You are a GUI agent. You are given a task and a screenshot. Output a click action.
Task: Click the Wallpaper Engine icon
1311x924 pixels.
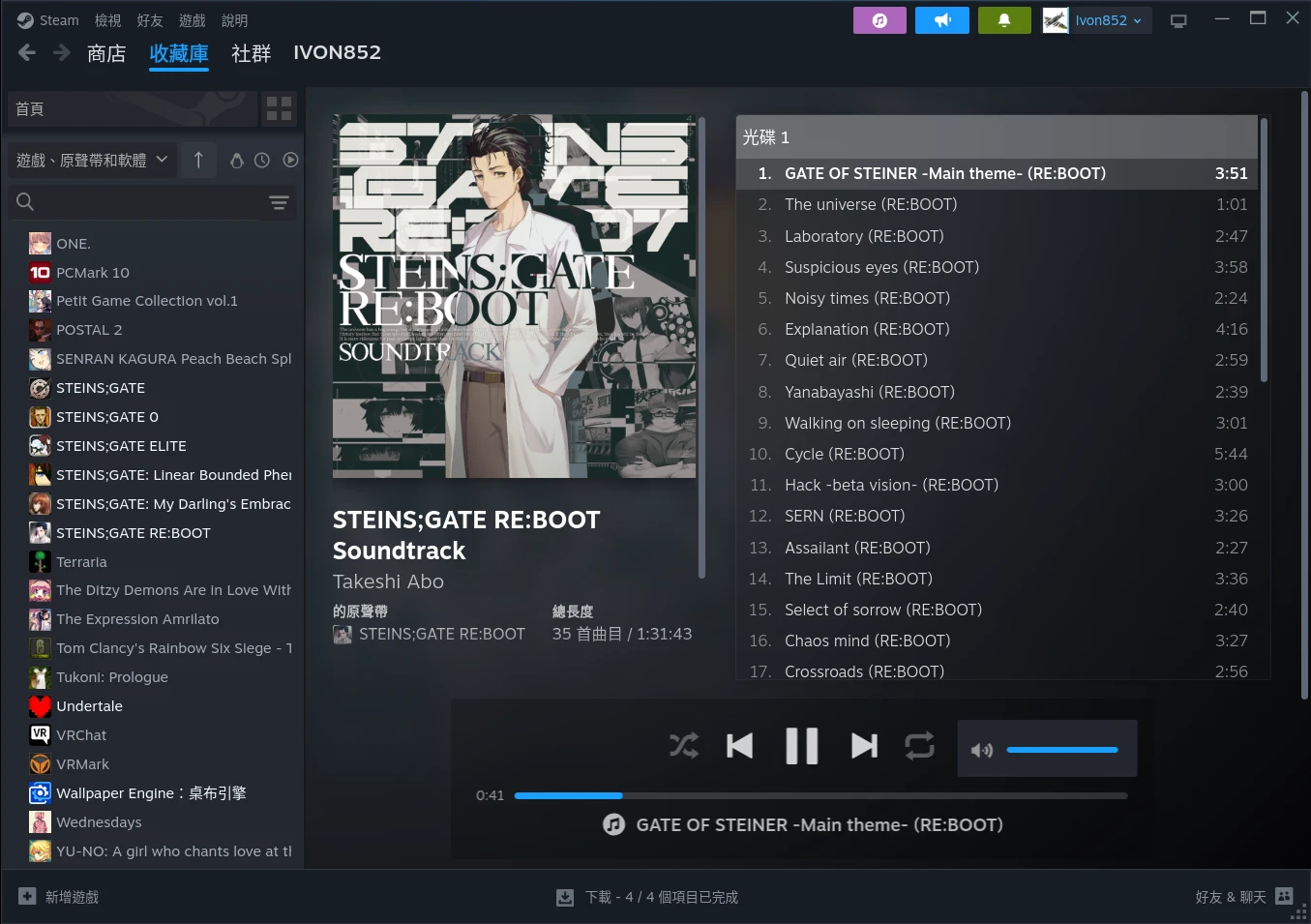(40, 793)
